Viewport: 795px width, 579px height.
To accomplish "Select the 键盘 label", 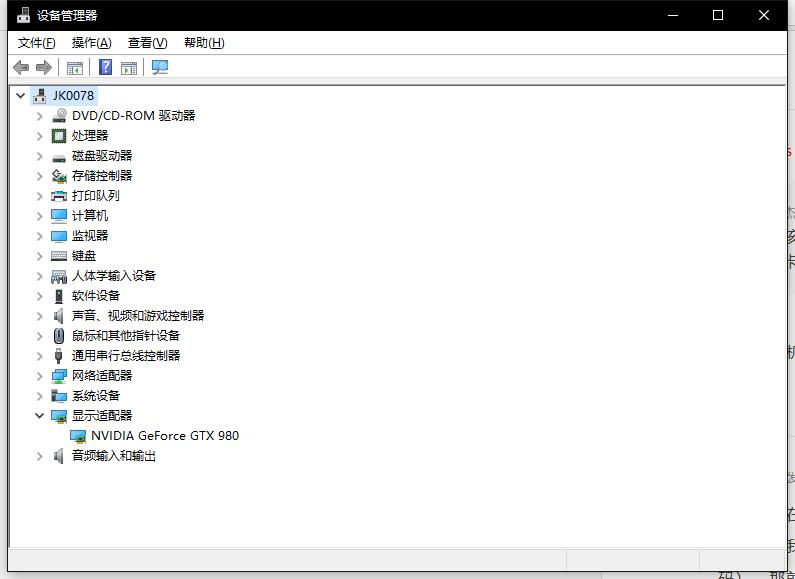I will coord(84,256).
